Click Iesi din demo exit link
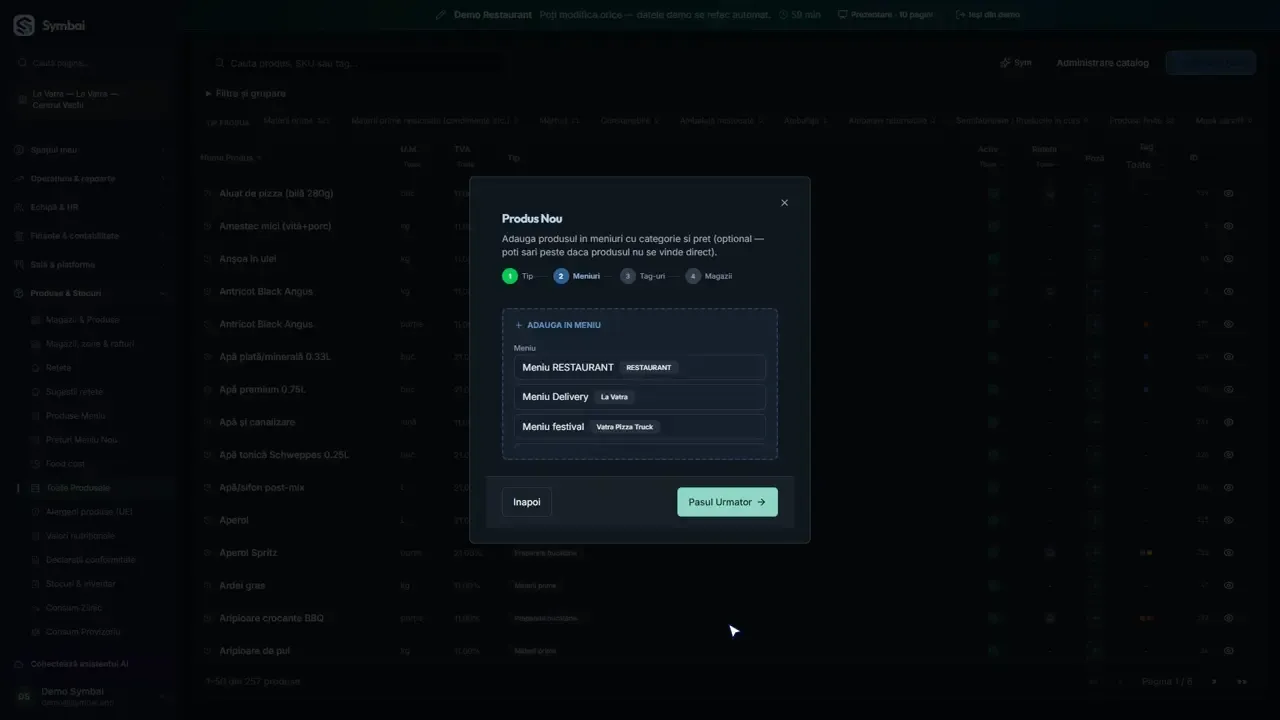This screenshot has height=720, width=1280. pos(988,15)
